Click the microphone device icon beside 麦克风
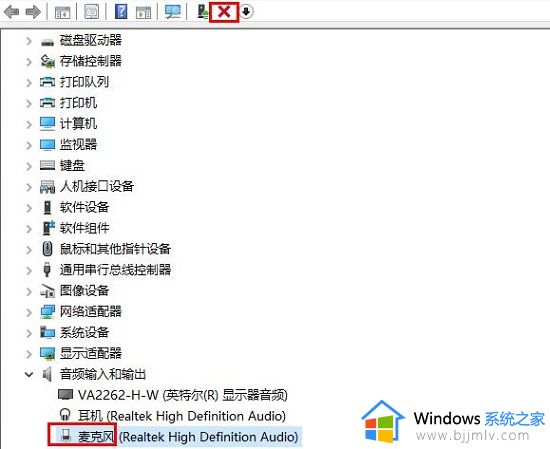550x449 pixels. coord(65,435)
